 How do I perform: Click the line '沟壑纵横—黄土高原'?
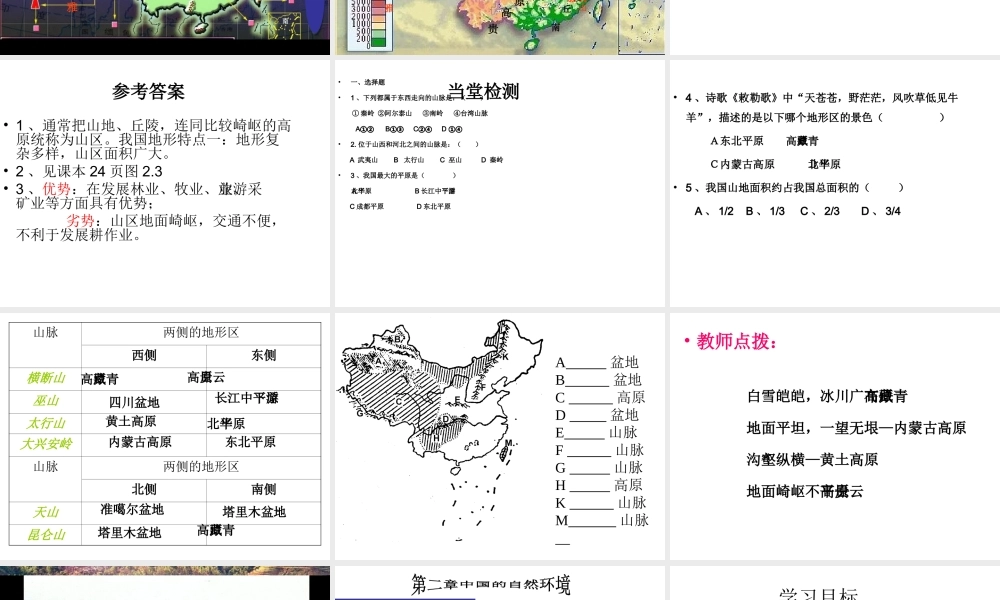pos(812,460)
